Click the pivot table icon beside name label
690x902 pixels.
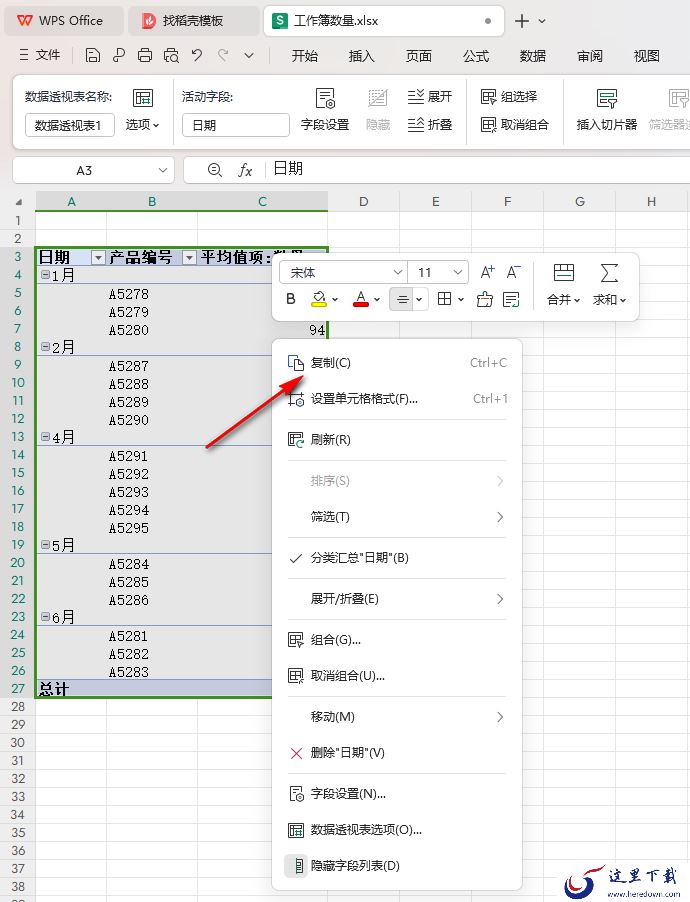[143, 98]
